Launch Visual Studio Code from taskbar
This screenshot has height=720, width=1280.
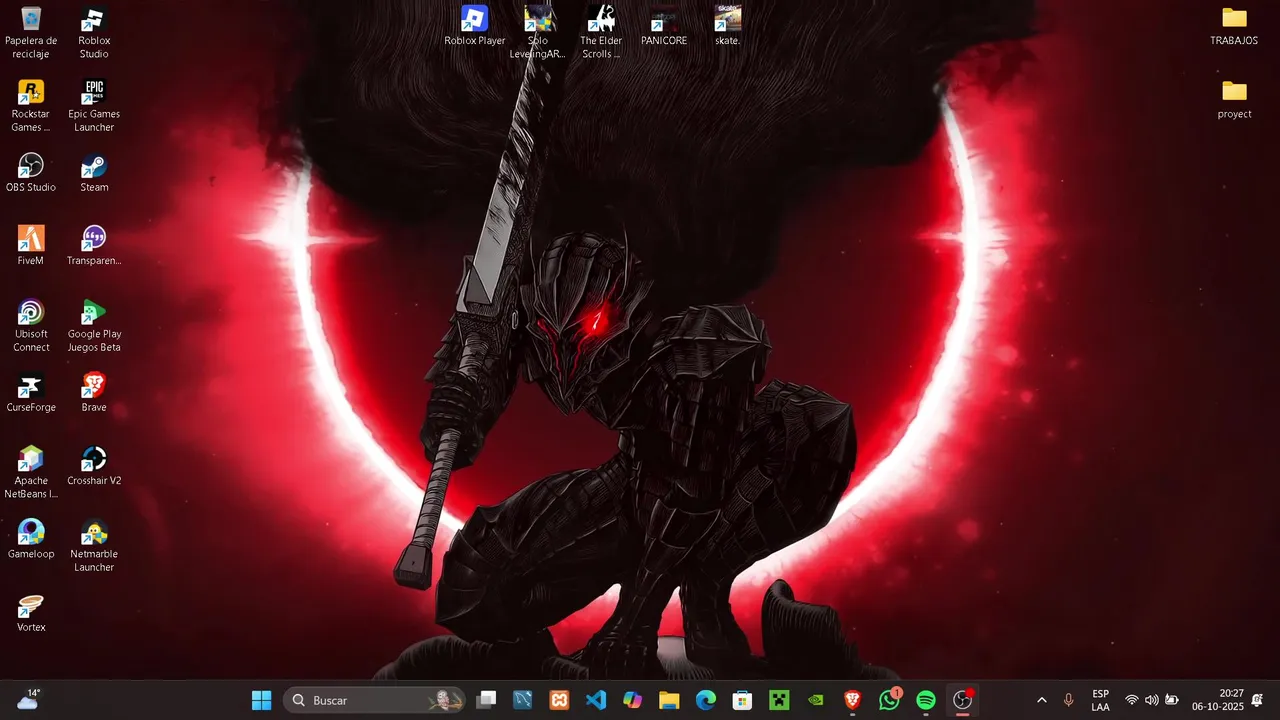point(596,700)
